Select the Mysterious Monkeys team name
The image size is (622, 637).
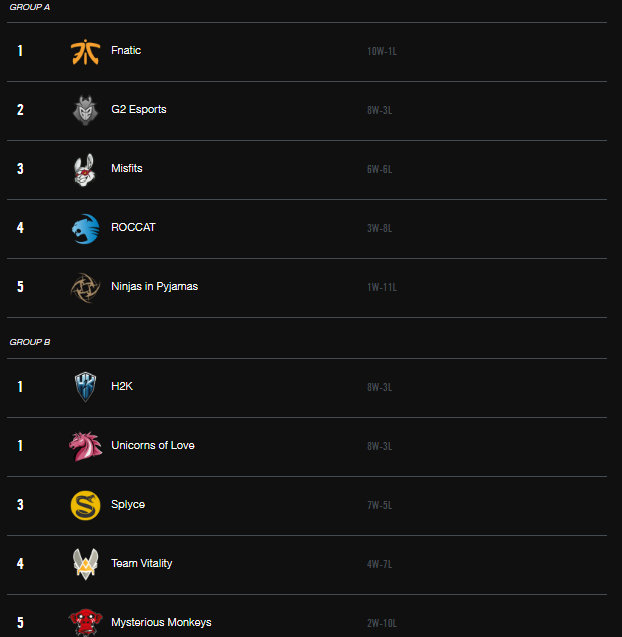161,622
